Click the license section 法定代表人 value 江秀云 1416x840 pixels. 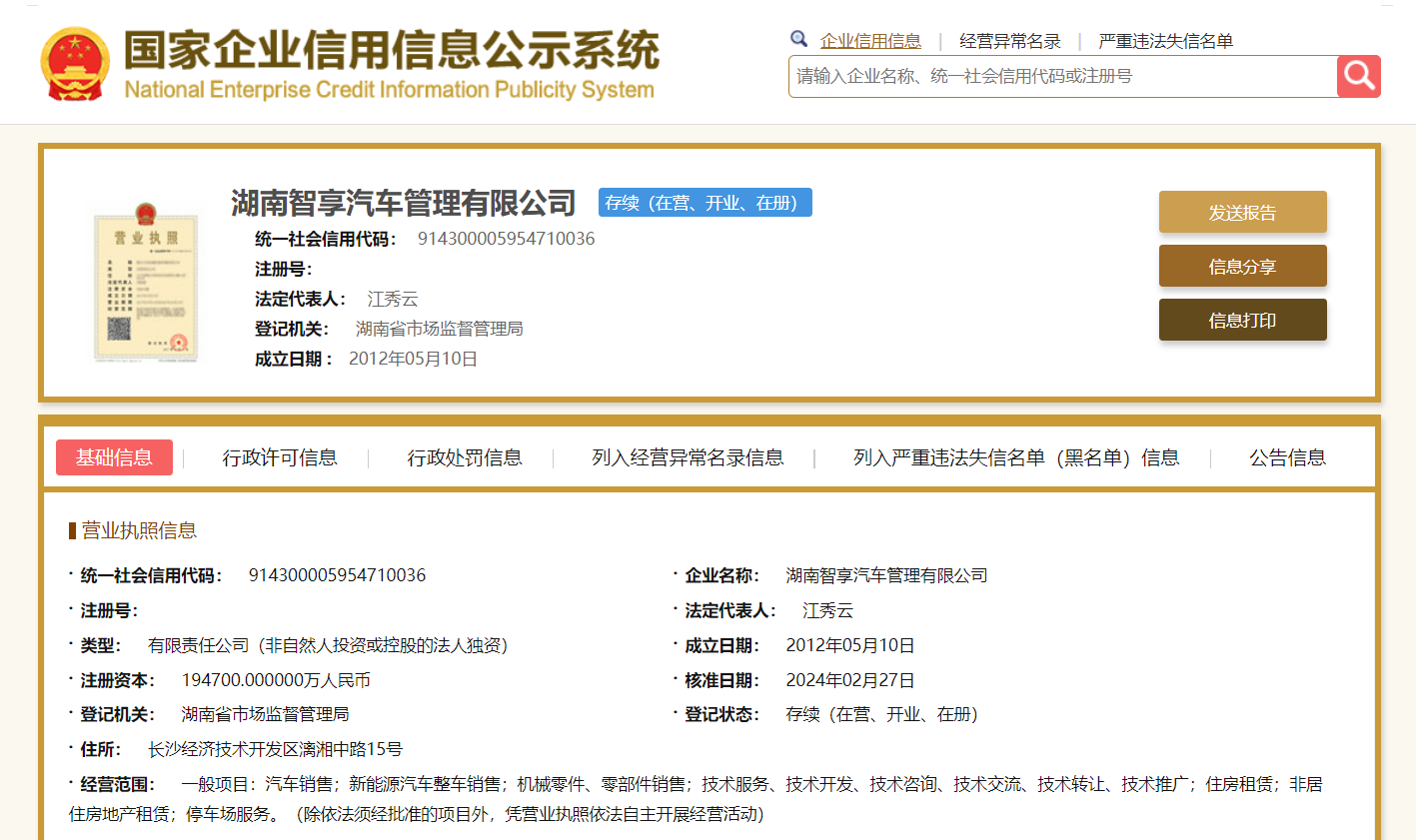click(828, 610)
